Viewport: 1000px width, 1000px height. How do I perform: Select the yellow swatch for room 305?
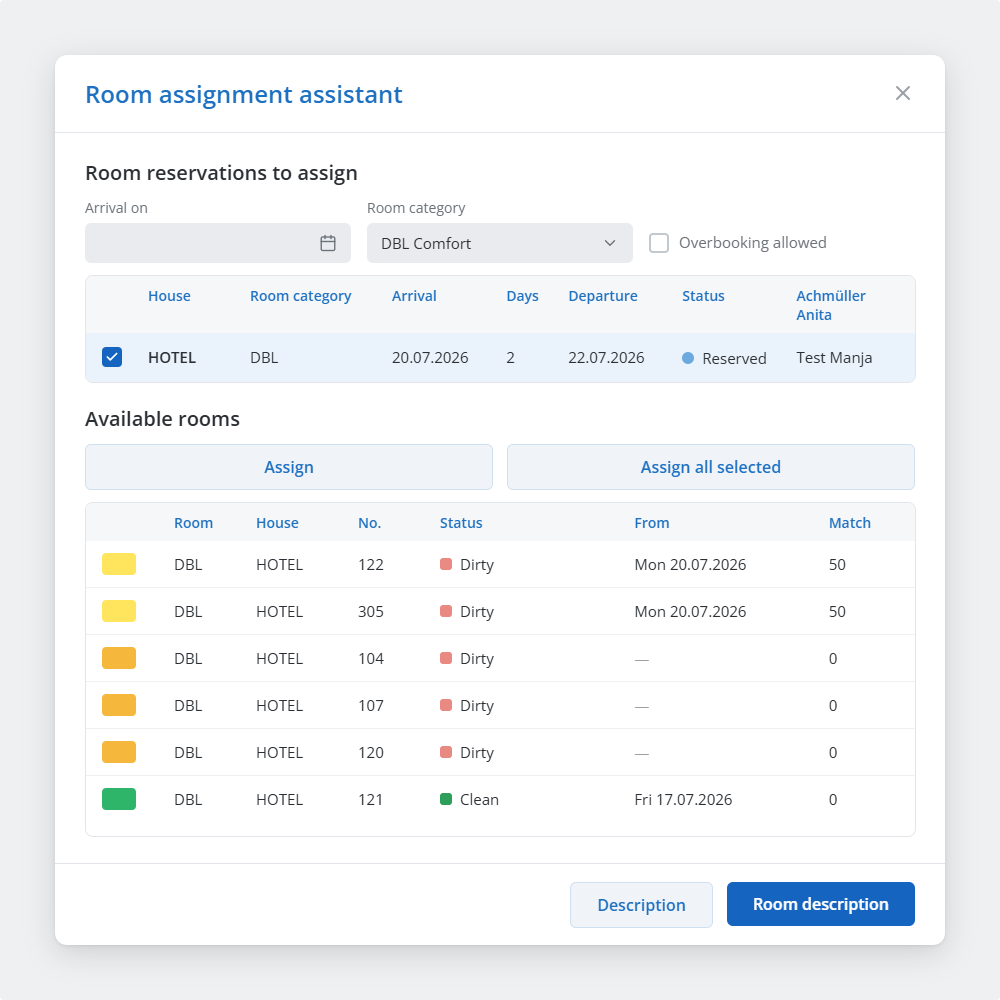tap(119, 611)
